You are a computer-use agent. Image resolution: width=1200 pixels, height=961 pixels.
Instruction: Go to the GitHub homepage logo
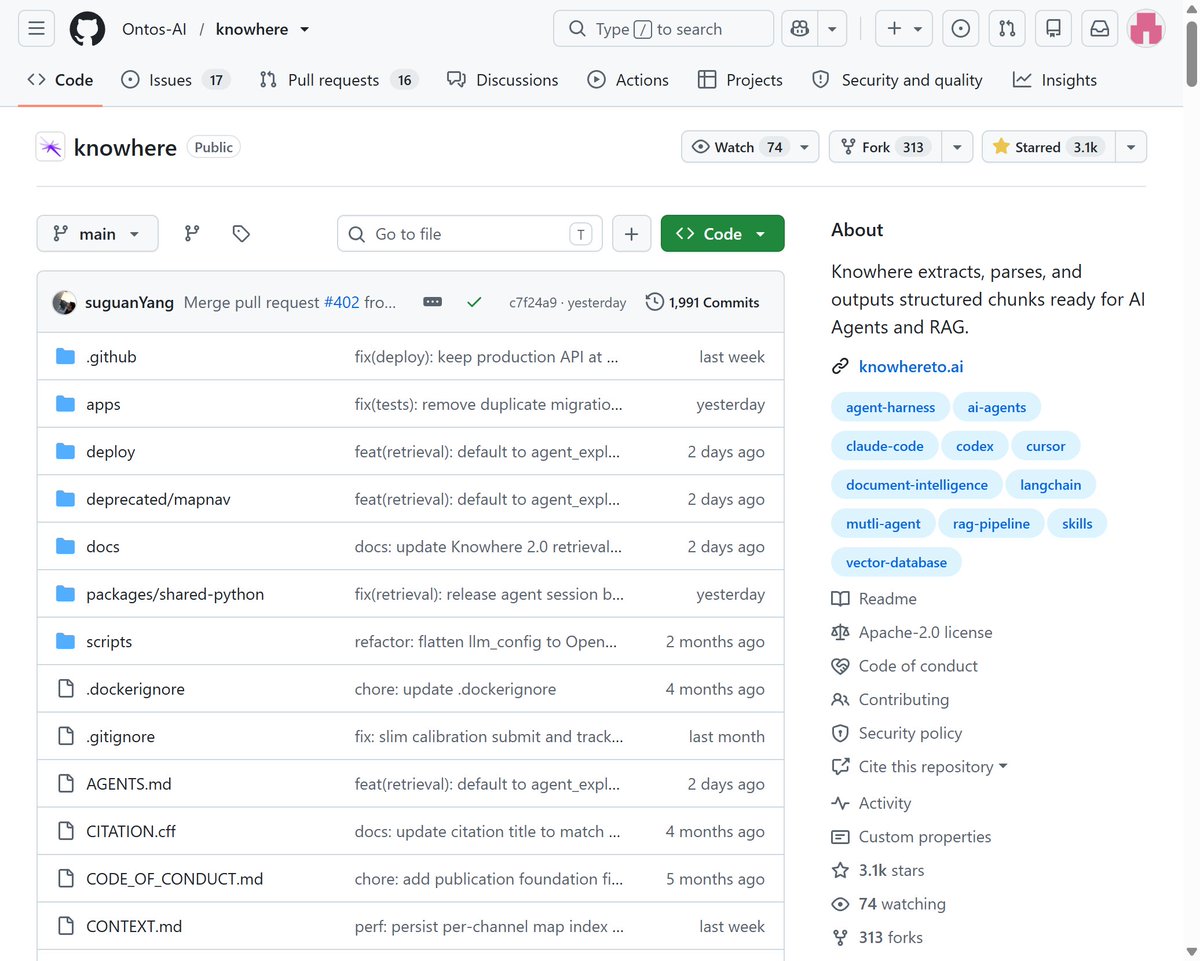(87, 29)
